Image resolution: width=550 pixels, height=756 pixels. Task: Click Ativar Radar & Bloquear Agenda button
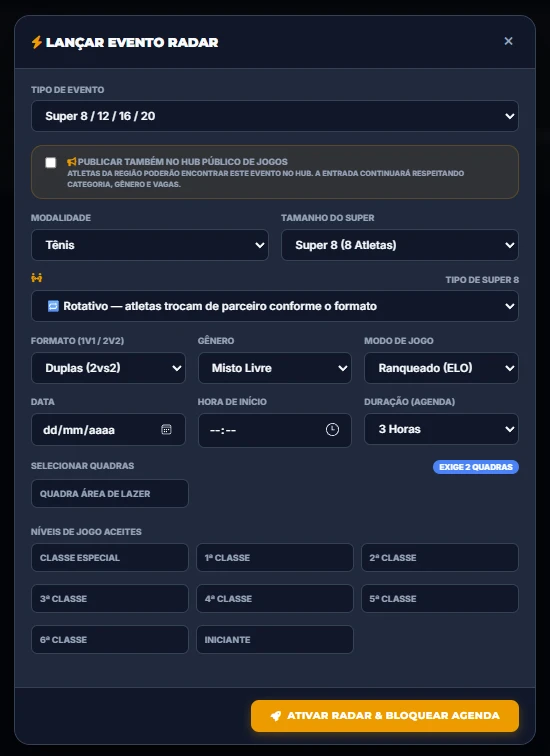(x=385, y=716)
